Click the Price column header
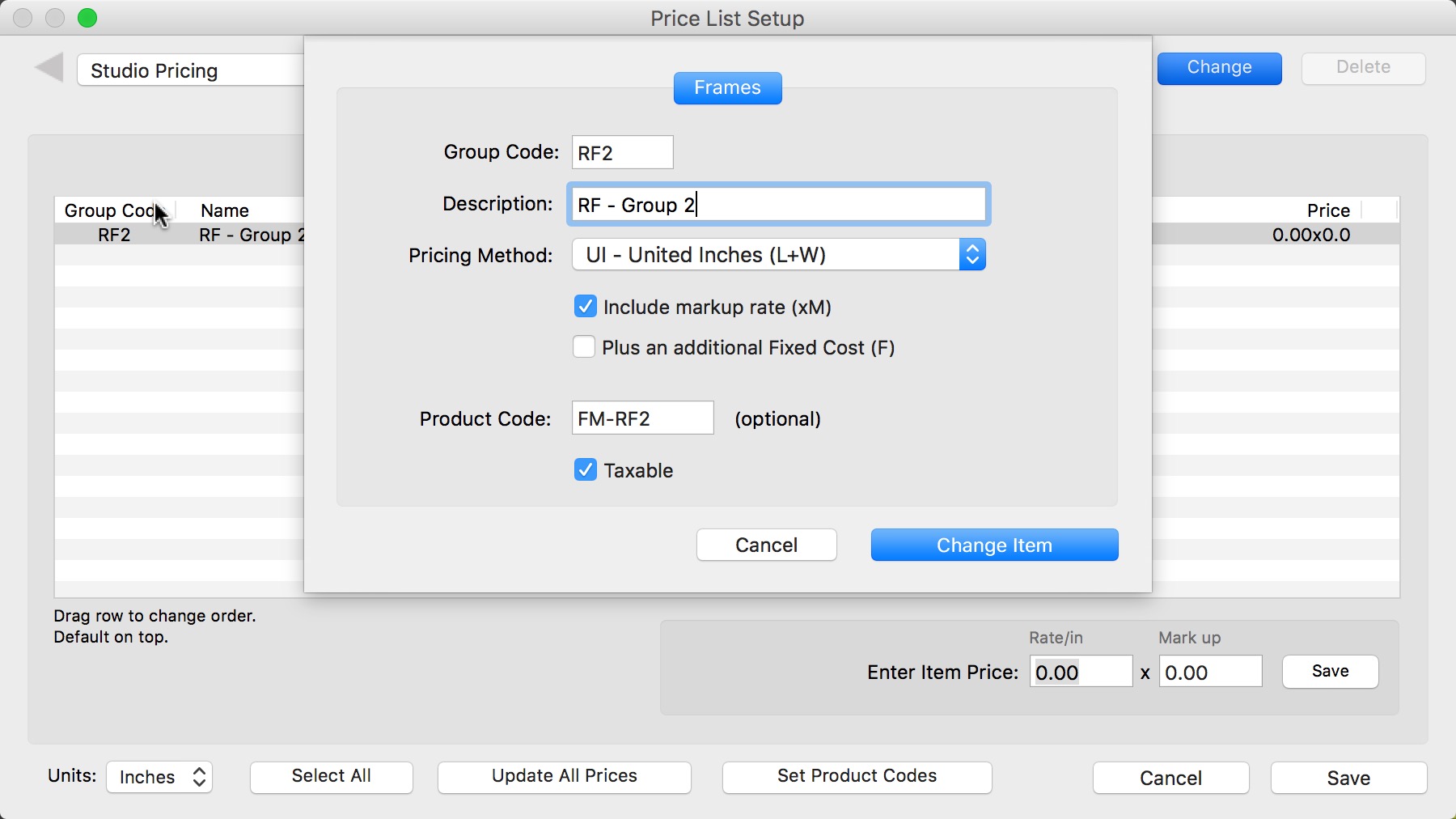Image resolution: width=1456 pixels, height=819 pixels. (x=1327, y=210)
